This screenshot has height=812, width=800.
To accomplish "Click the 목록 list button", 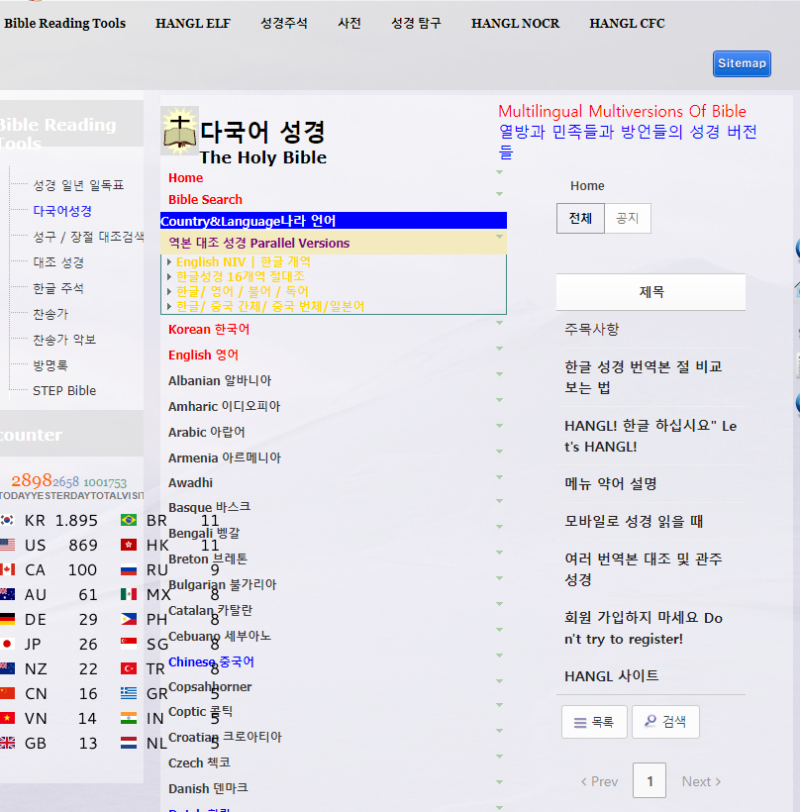I will click(x=594, y=721).
